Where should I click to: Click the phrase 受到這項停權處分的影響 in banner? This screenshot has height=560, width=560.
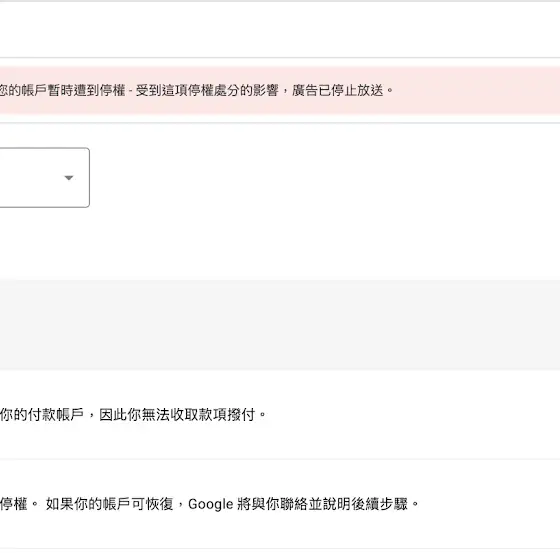pyautogui.click(x=207, y=90)
